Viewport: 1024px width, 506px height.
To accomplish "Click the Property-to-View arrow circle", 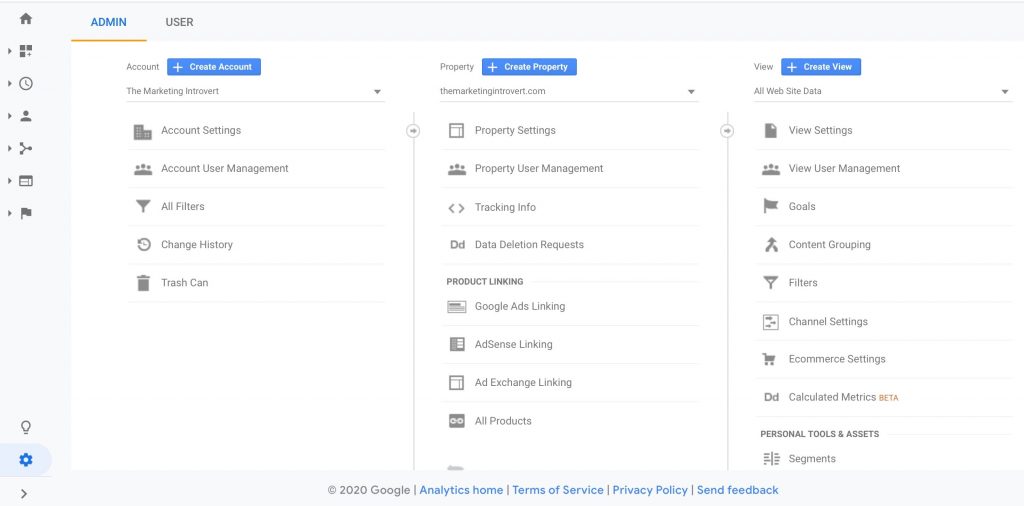I will 727,131.
